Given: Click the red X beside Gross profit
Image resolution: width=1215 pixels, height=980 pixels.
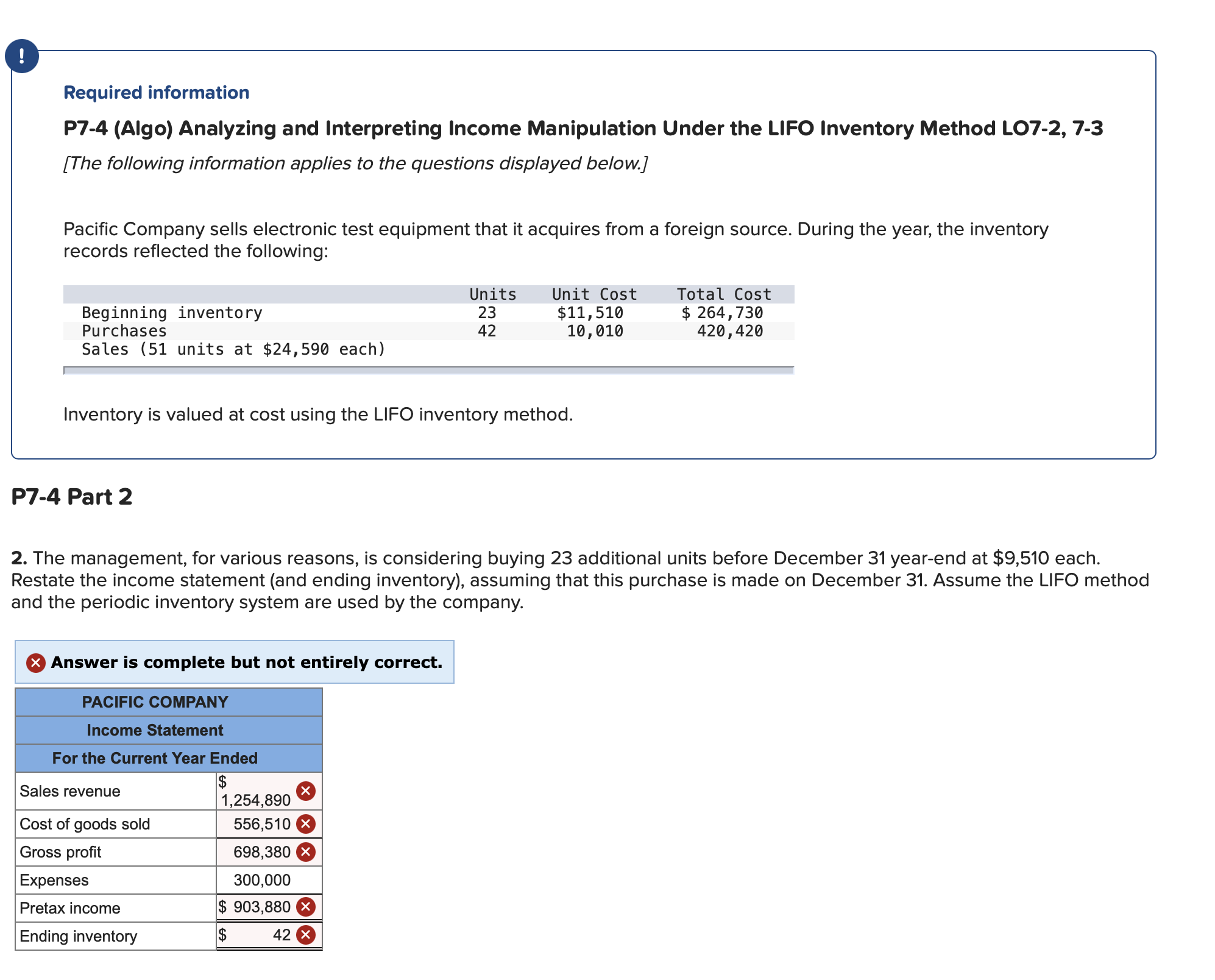Looking at the screenshot, I should coord(305,852).
